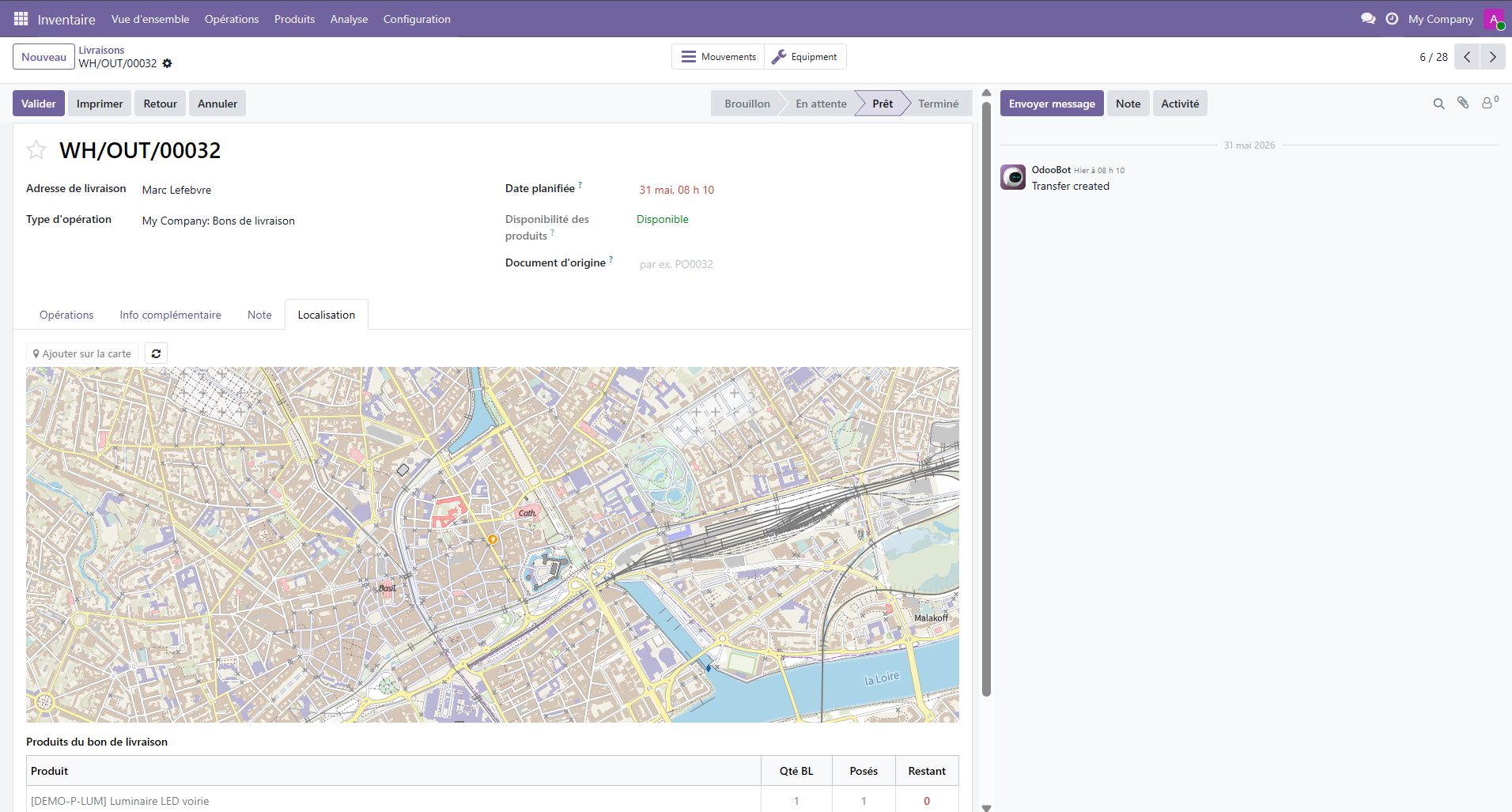Click the Disponible availability value

[x=663, y=220]
